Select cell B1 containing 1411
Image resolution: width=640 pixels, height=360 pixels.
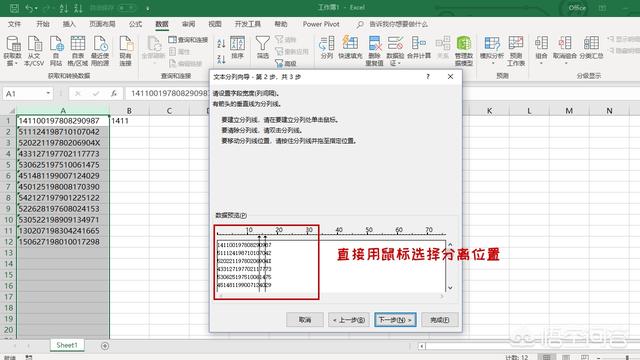click(129, 121)
